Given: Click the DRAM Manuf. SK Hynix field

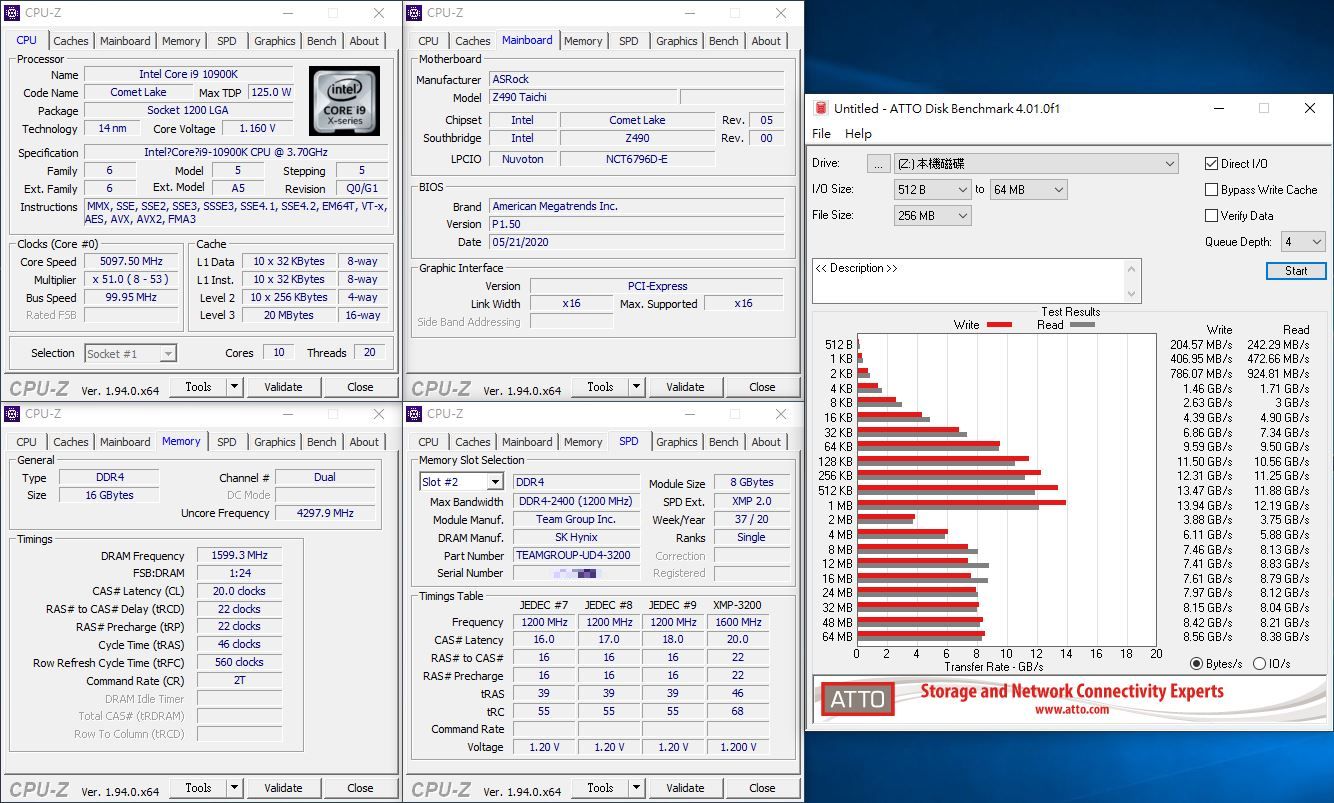Looking at the screenshot, I should [576, 537].
